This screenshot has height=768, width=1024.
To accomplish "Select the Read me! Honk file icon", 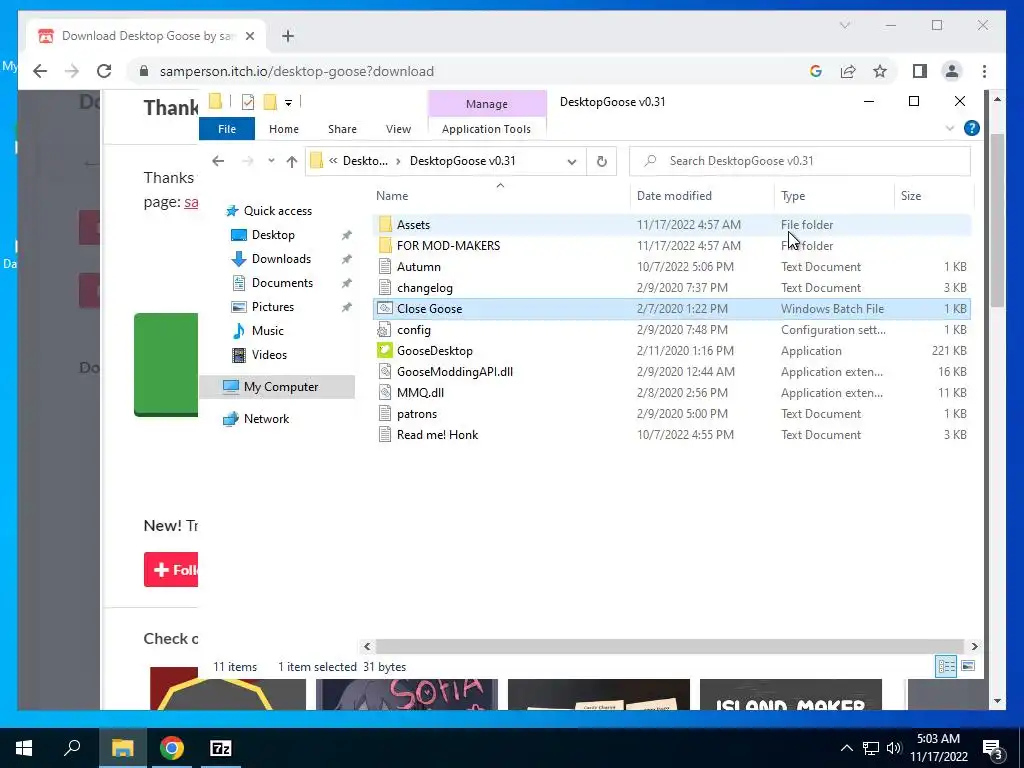I will [385, 434].
